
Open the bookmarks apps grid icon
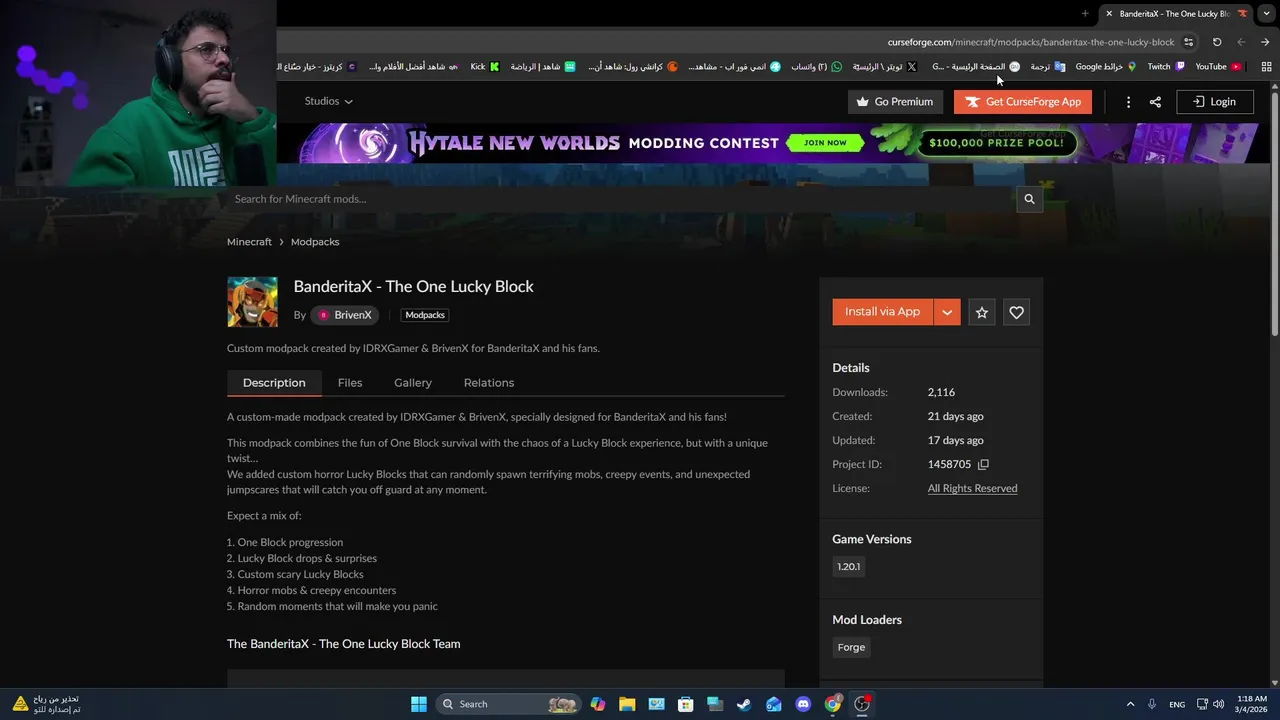click(x=1266, y=67)
